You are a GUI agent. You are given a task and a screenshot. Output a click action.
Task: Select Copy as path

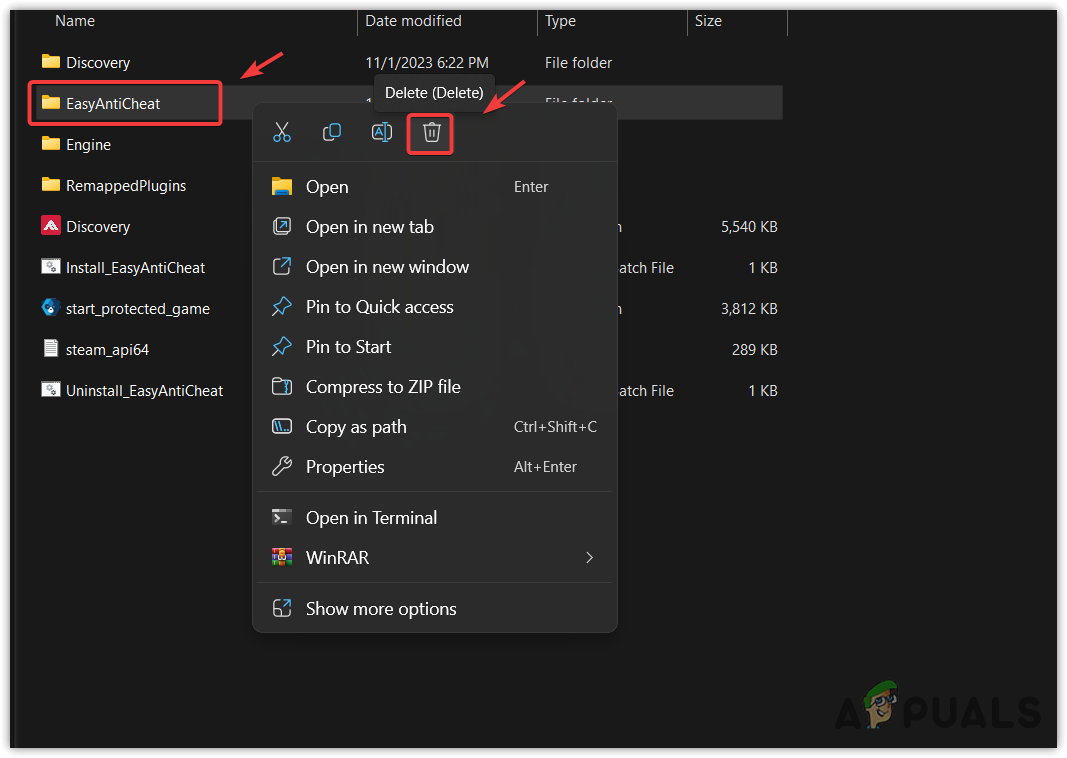pos(435,427)
